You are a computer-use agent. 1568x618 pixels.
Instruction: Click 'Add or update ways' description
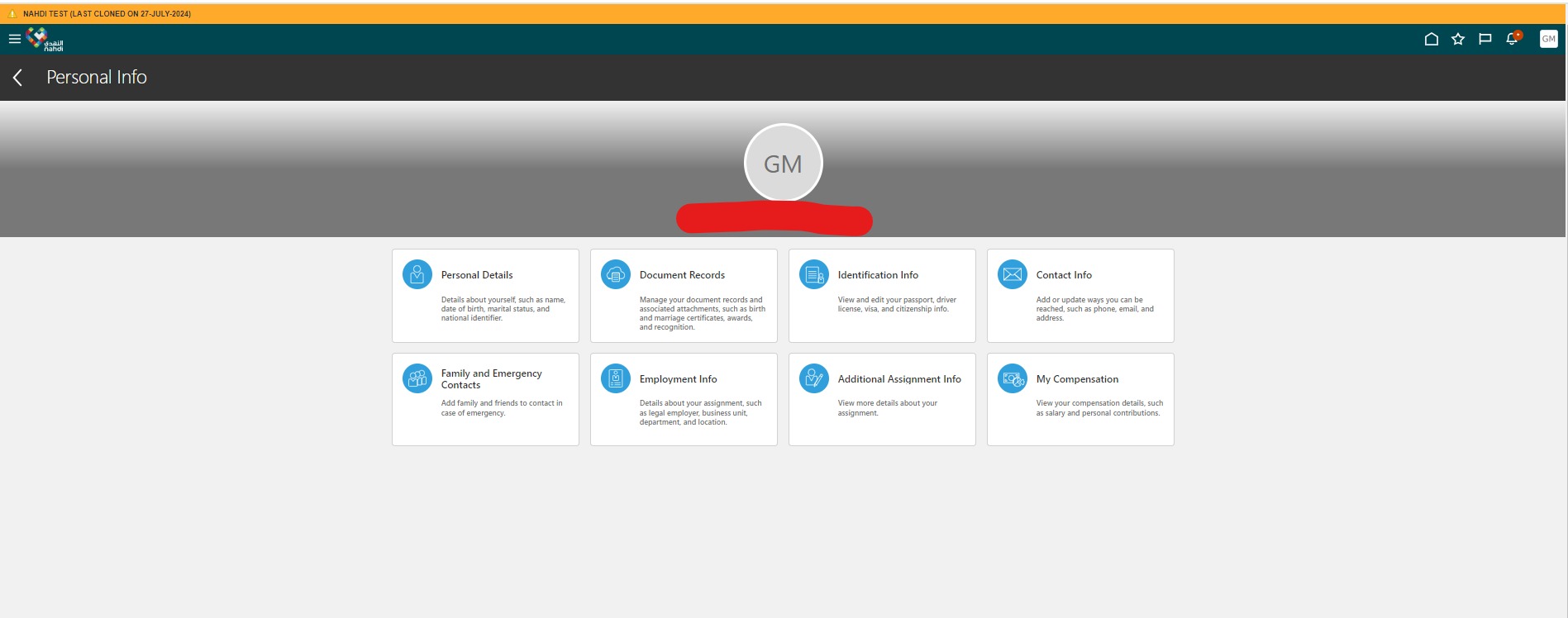1094,309
